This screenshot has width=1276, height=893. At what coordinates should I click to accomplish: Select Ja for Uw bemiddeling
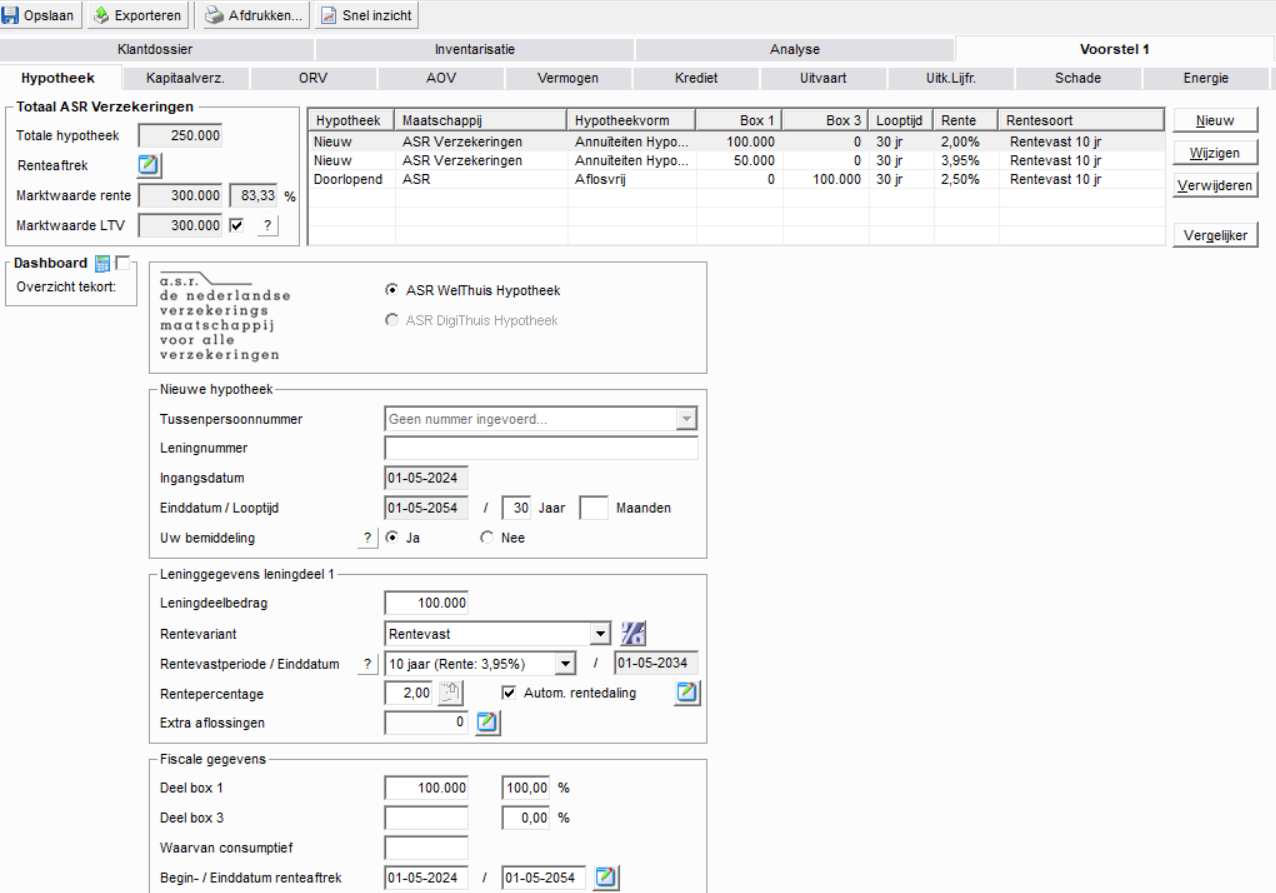click(392, 538)
